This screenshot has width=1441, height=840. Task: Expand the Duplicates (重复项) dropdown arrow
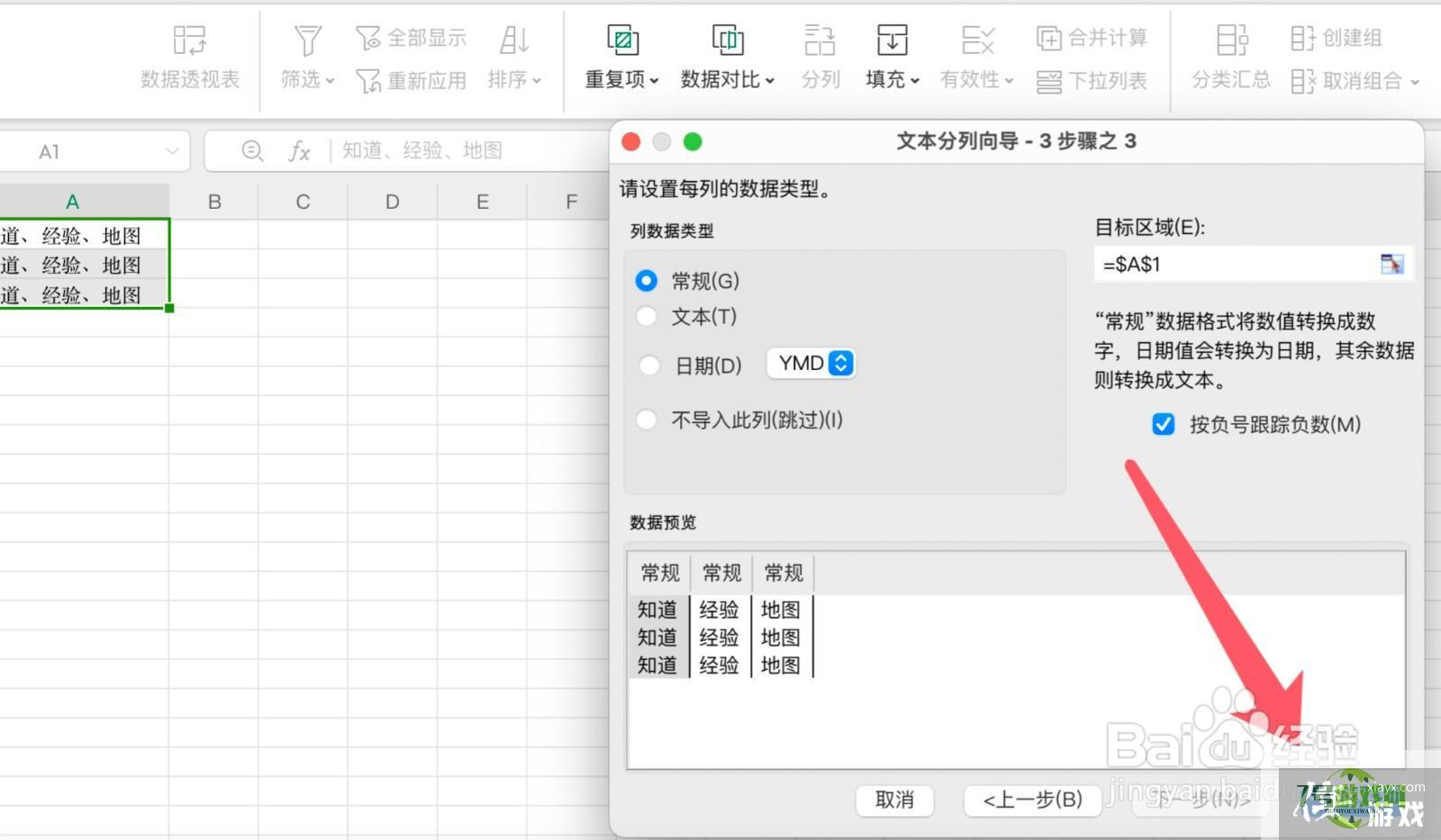(654, 81)
